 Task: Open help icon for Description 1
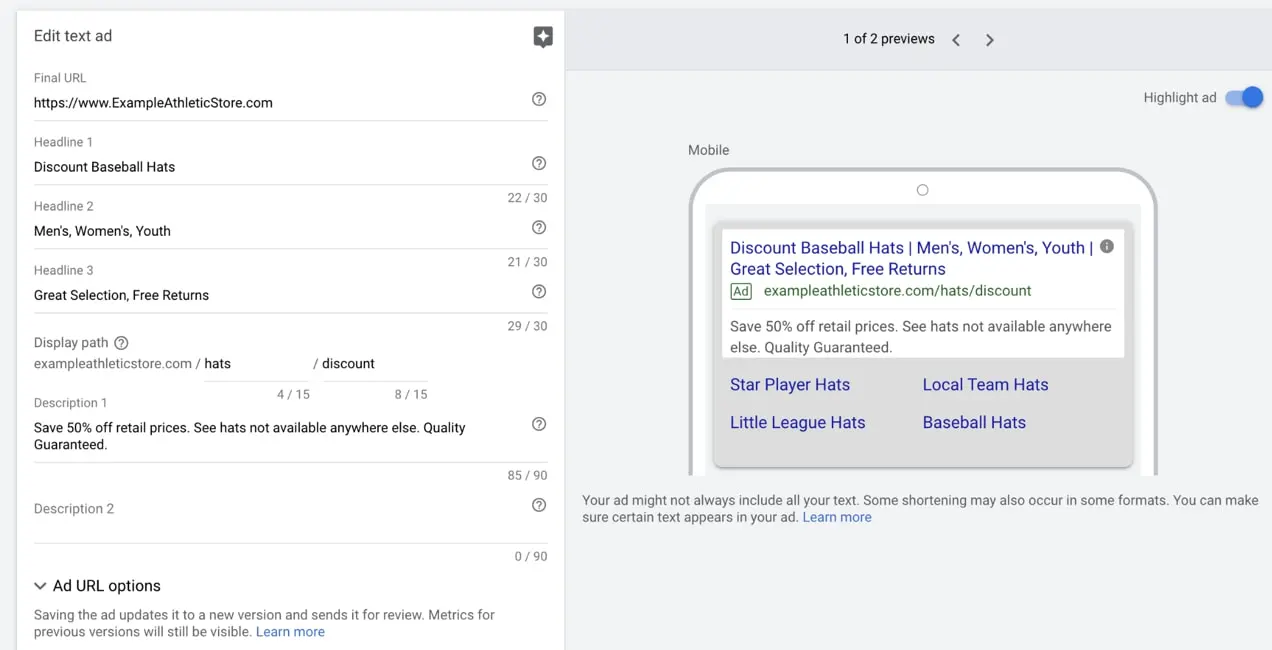[539, 424]
